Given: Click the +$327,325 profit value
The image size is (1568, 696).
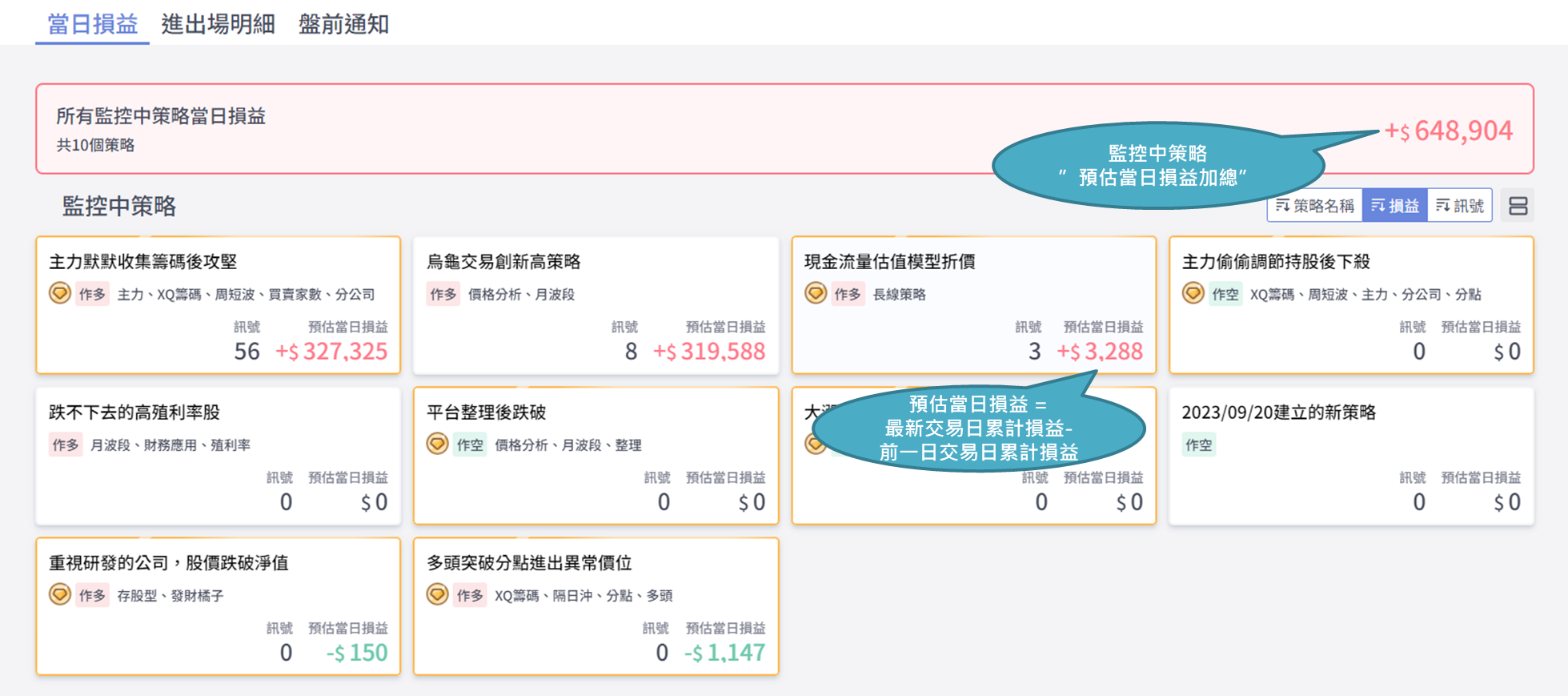Looking at the screenshot, I should [331, 352].
